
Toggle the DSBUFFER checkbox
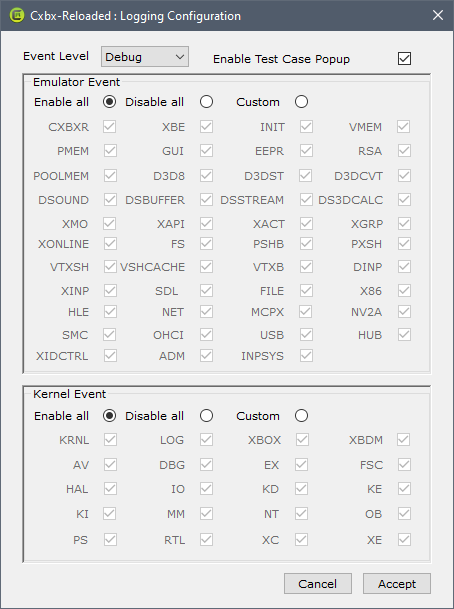tap(206, 200)
